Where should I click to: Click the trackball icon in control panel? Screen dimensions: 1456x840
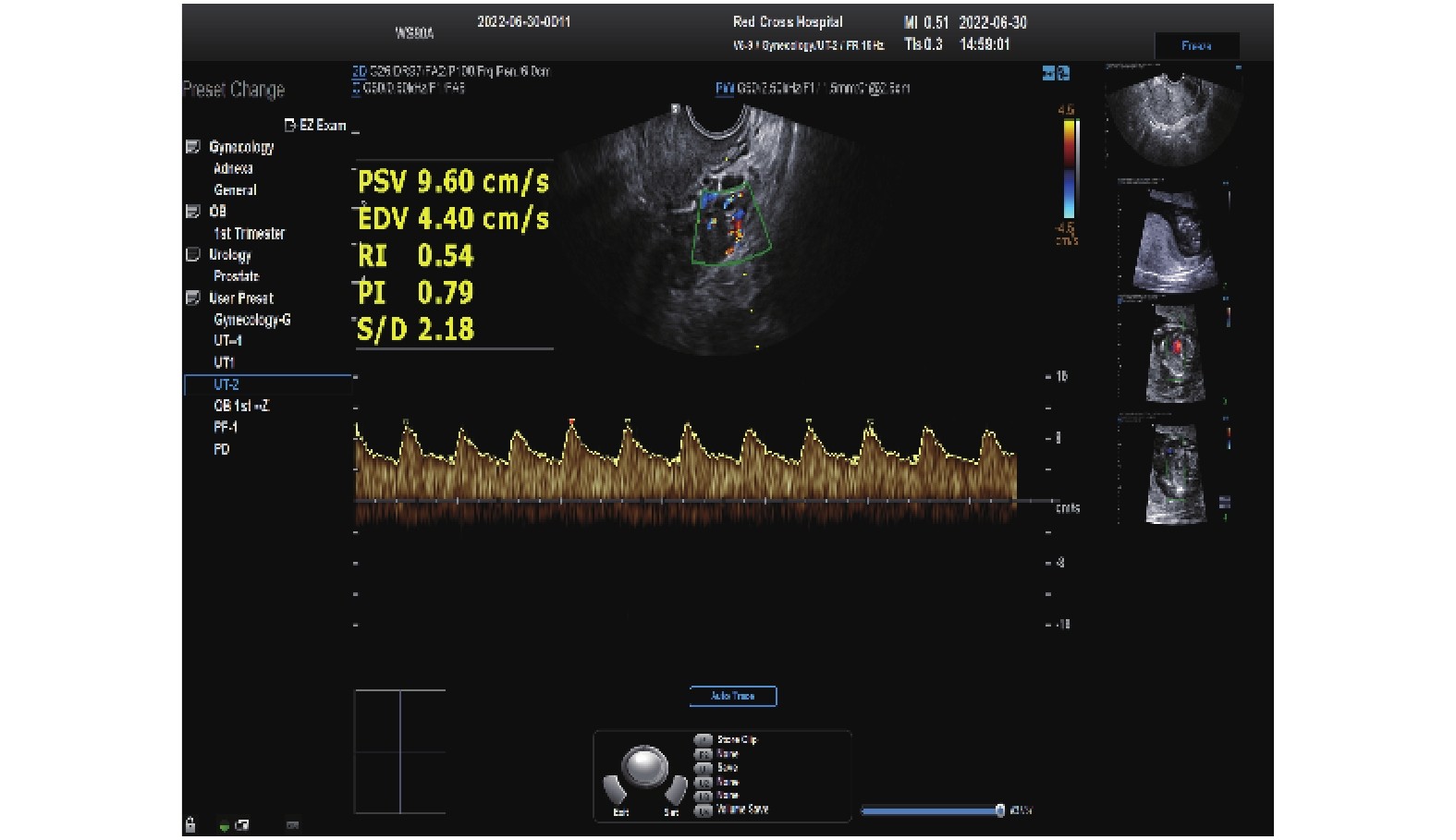(644, 765)
